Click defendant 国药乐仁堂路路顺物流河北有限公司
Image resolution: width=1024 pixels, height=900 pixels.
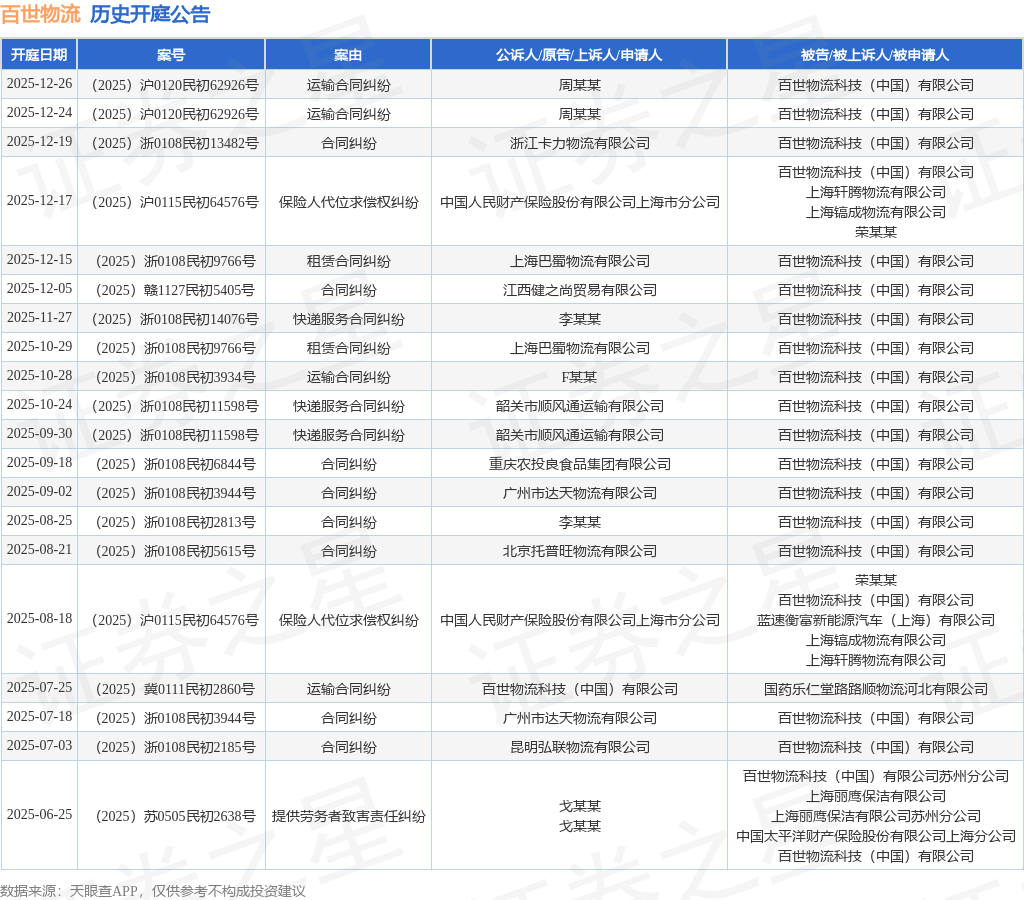click(875, 688)
